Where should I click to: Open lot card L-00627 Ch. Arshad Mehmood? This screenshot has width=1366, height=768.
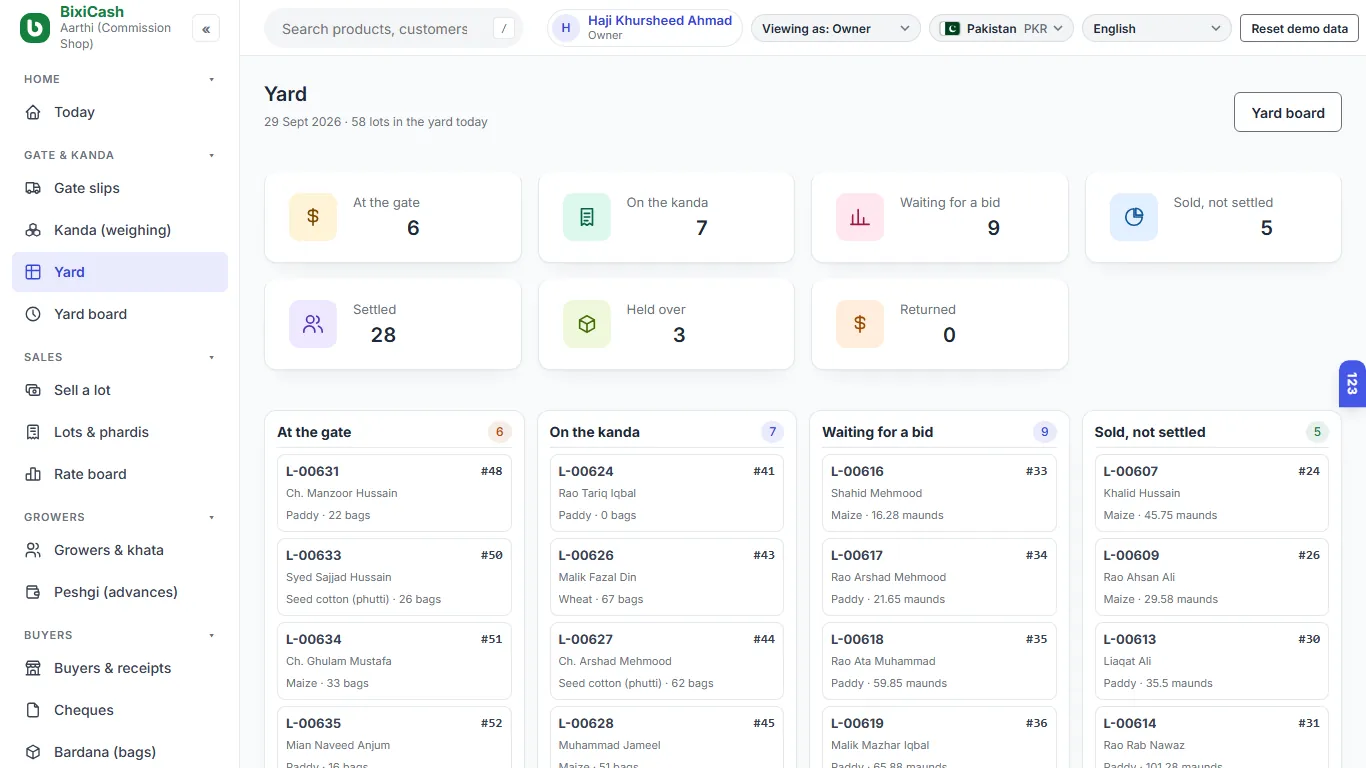click(667, 661)
